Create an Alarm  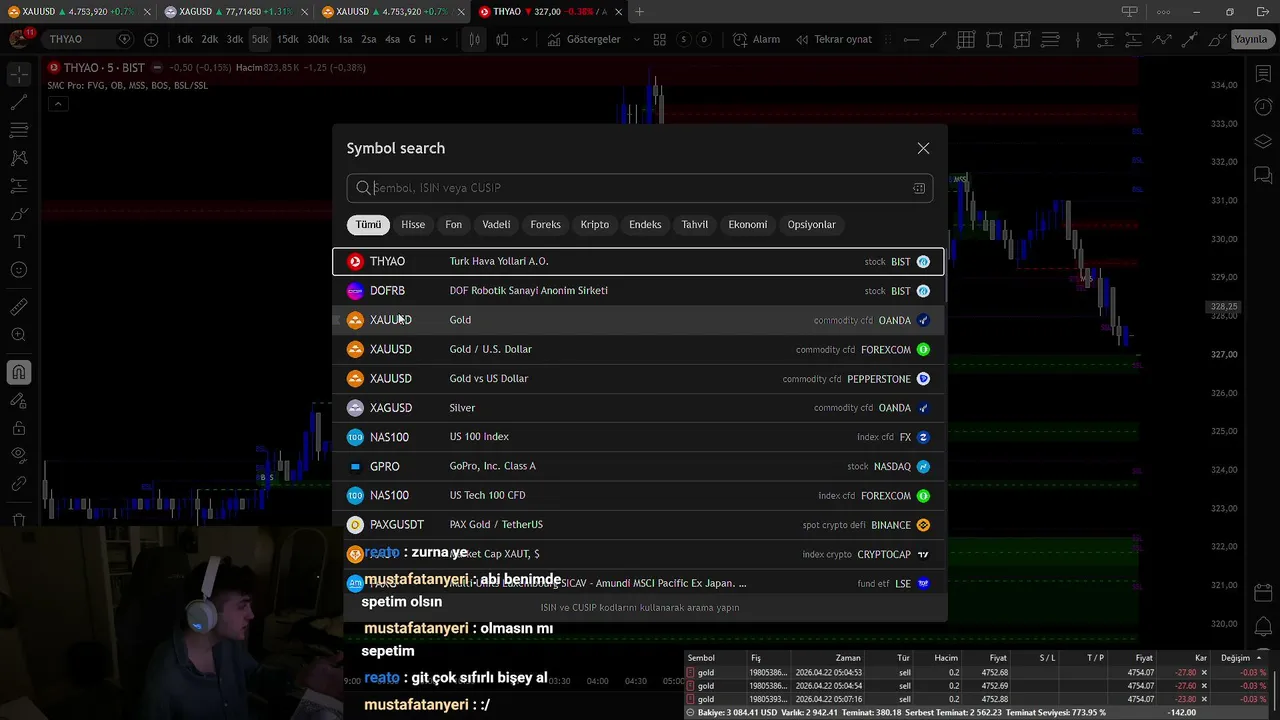[757, 39]
